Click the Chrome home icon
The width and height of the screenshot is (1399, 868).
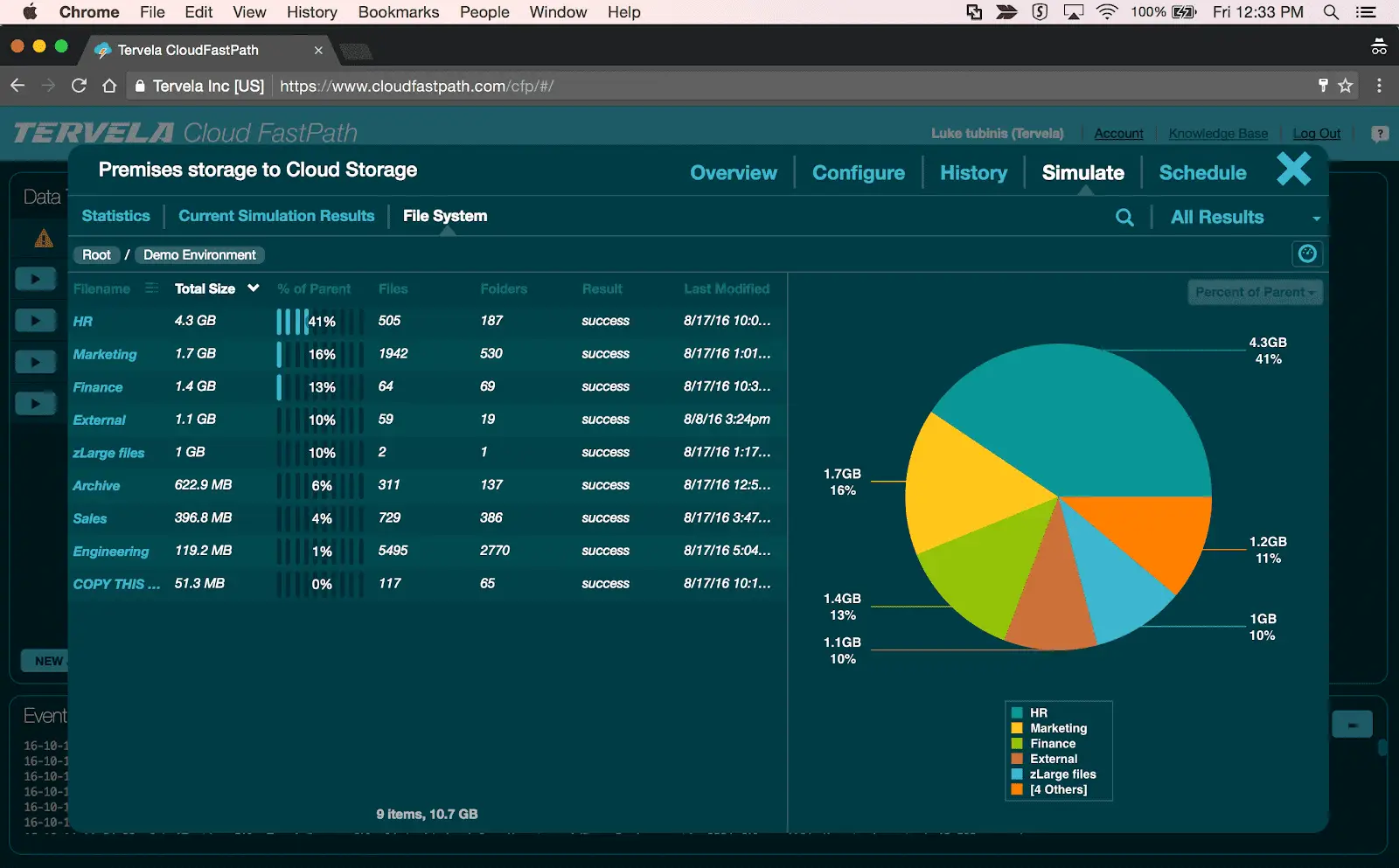tap(109, 86)
